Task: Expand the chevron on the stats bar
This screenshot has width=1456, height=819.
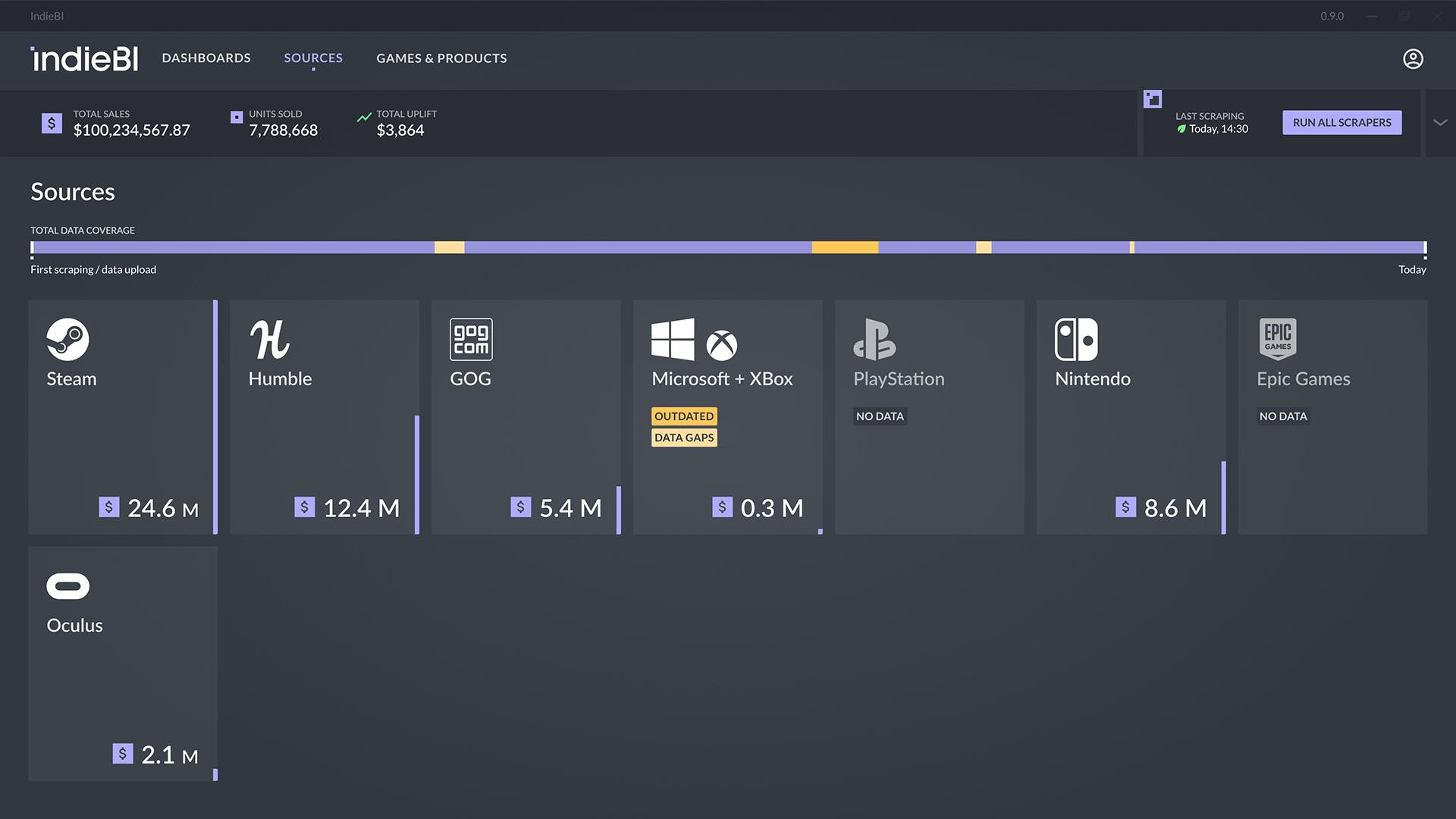Action: [x=1439, y=122]
